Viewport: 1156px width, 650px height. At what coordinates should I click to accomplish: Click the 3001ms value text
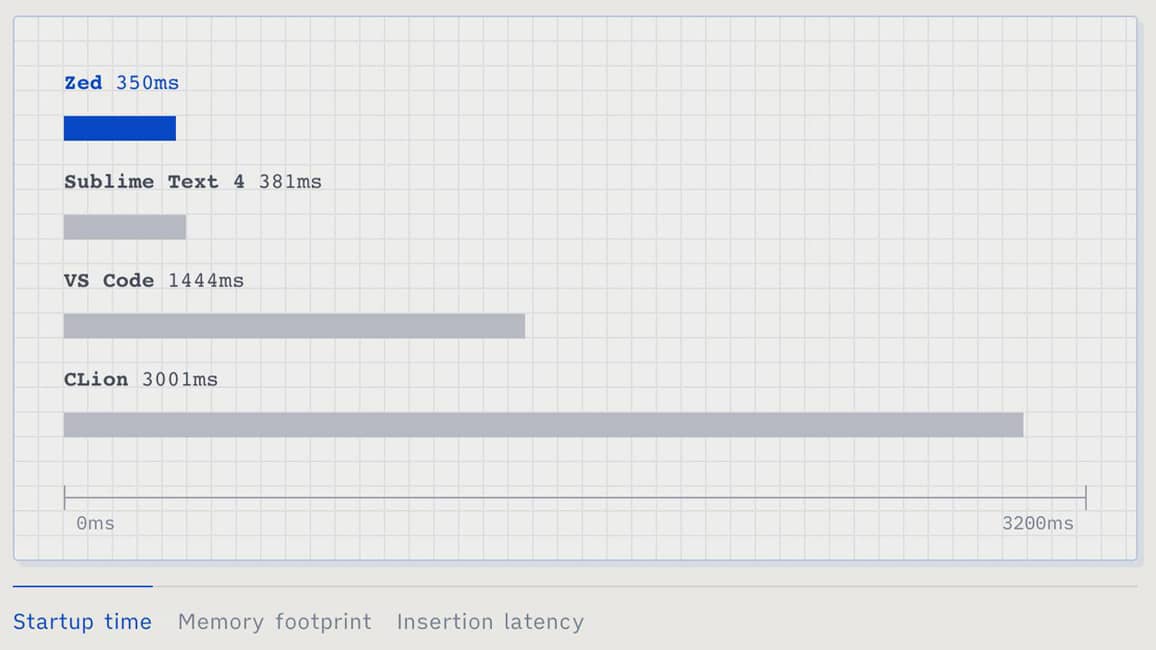[x=180, y=380]
